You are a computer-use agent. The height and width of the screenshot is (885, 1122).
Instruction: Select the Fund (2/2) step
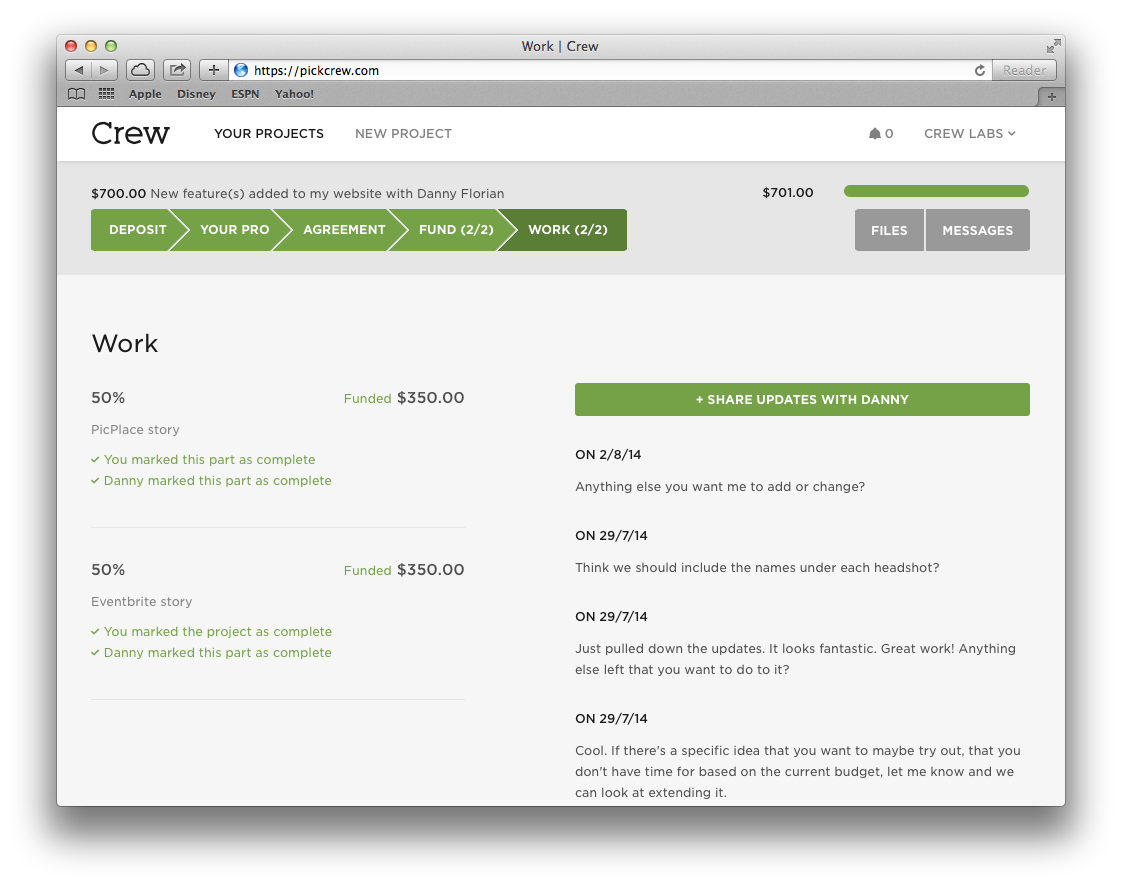coord(456,230)
